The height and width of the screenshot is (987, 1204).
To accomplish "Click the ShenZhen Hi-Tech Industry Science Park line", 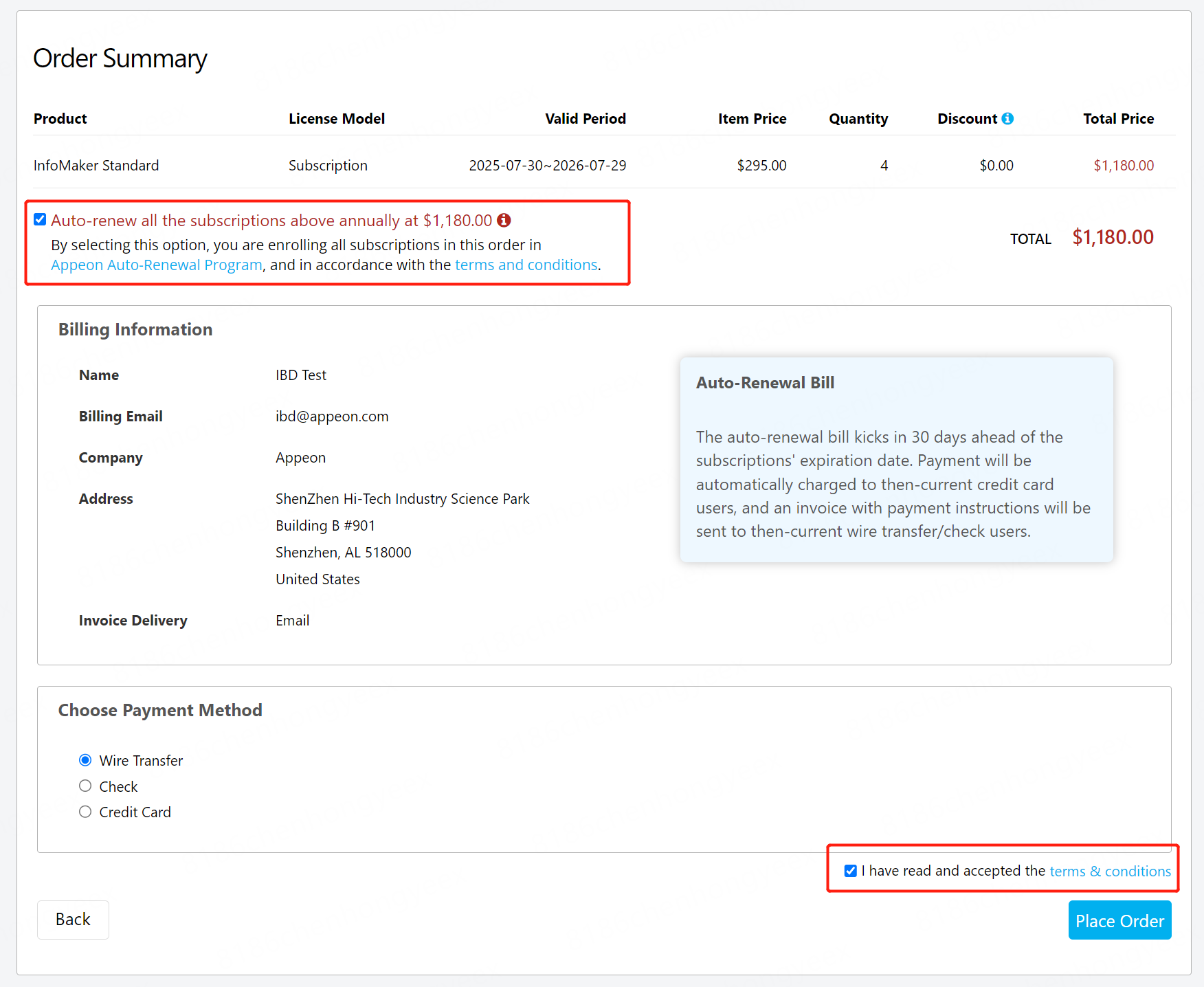I will pos(403,499).
